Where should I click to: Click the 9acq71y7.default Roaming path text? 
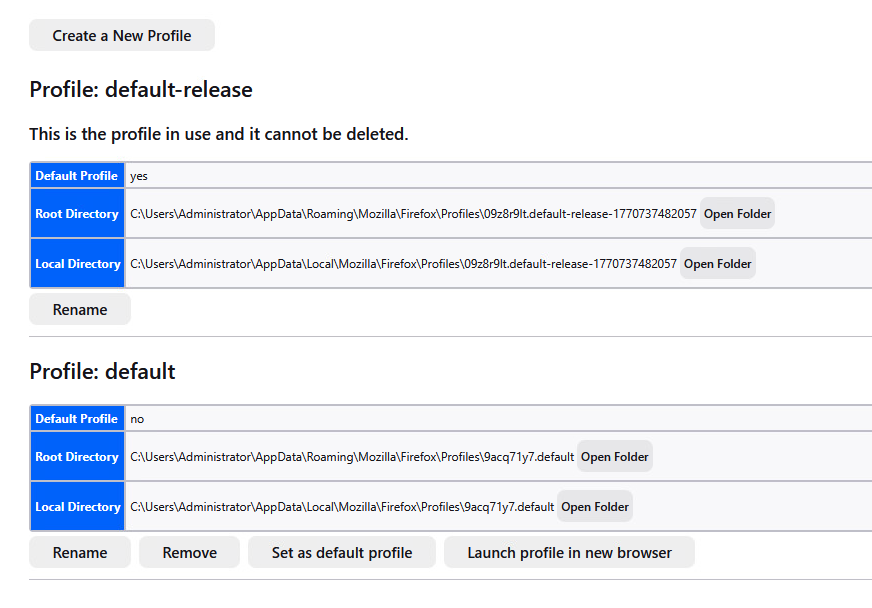click(352, 457)
